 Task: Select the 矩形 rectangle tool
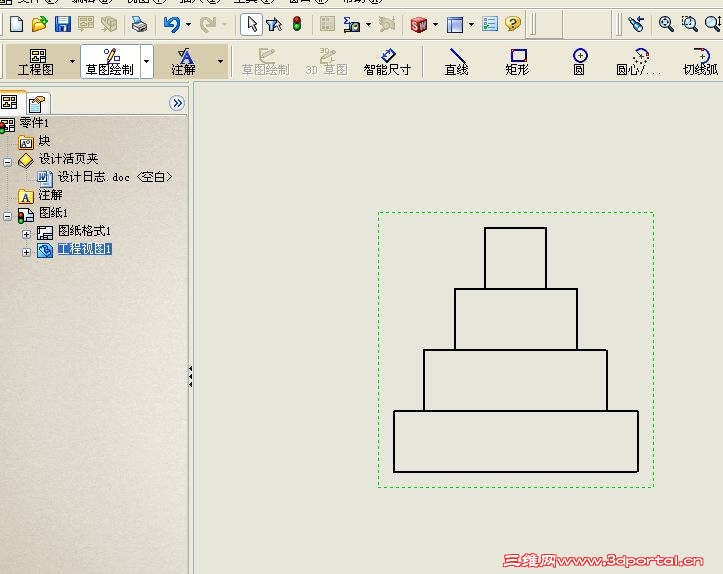(x=517, y=62)
